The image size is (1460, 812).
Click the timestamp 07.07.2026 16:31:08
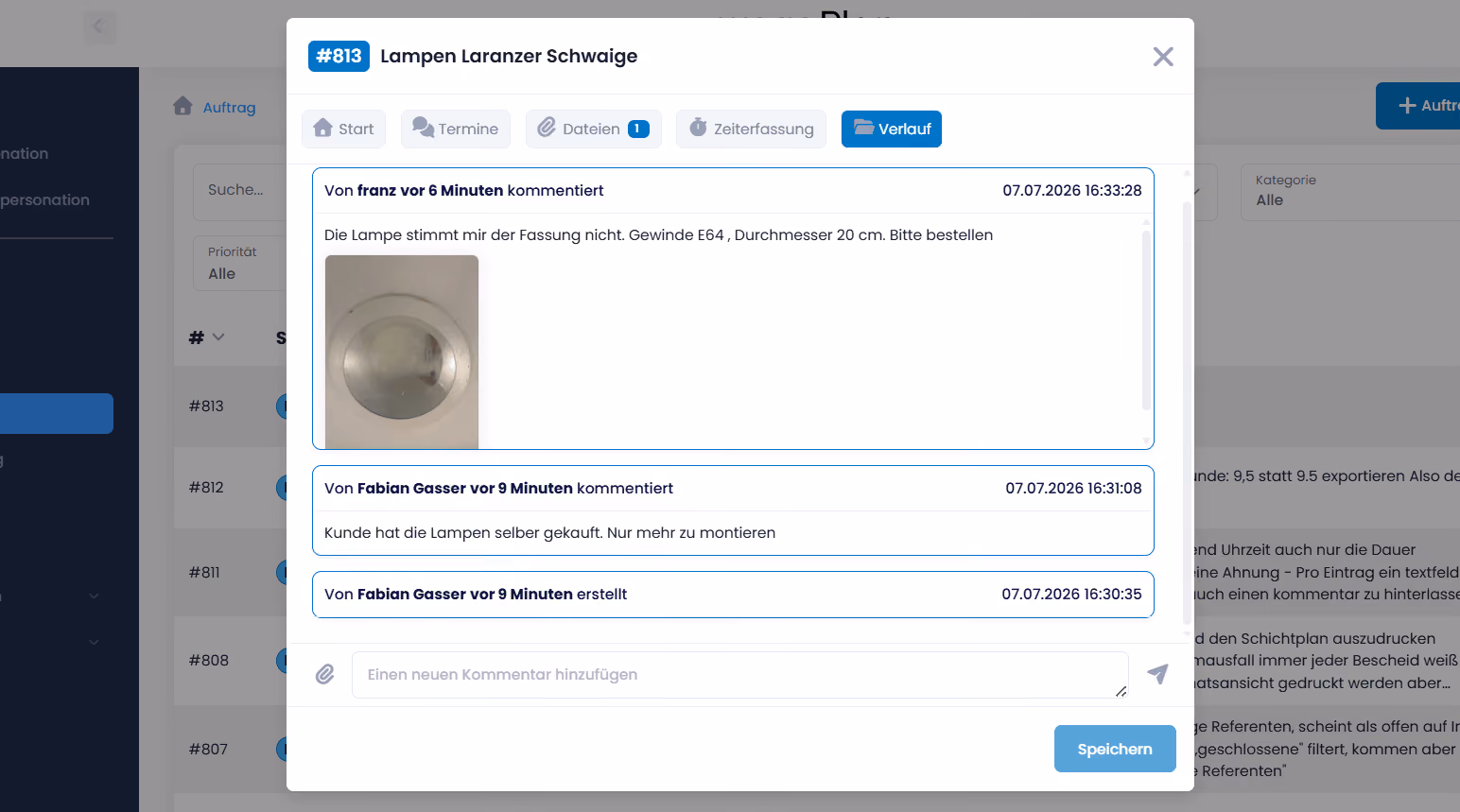(x=1073, y=489)
